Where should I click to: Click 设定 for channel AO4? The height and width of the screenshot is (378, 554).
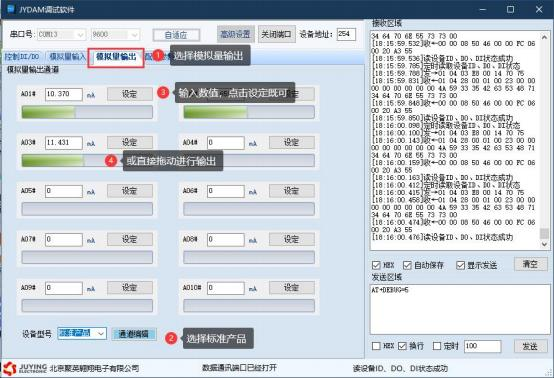coord(291,142)
